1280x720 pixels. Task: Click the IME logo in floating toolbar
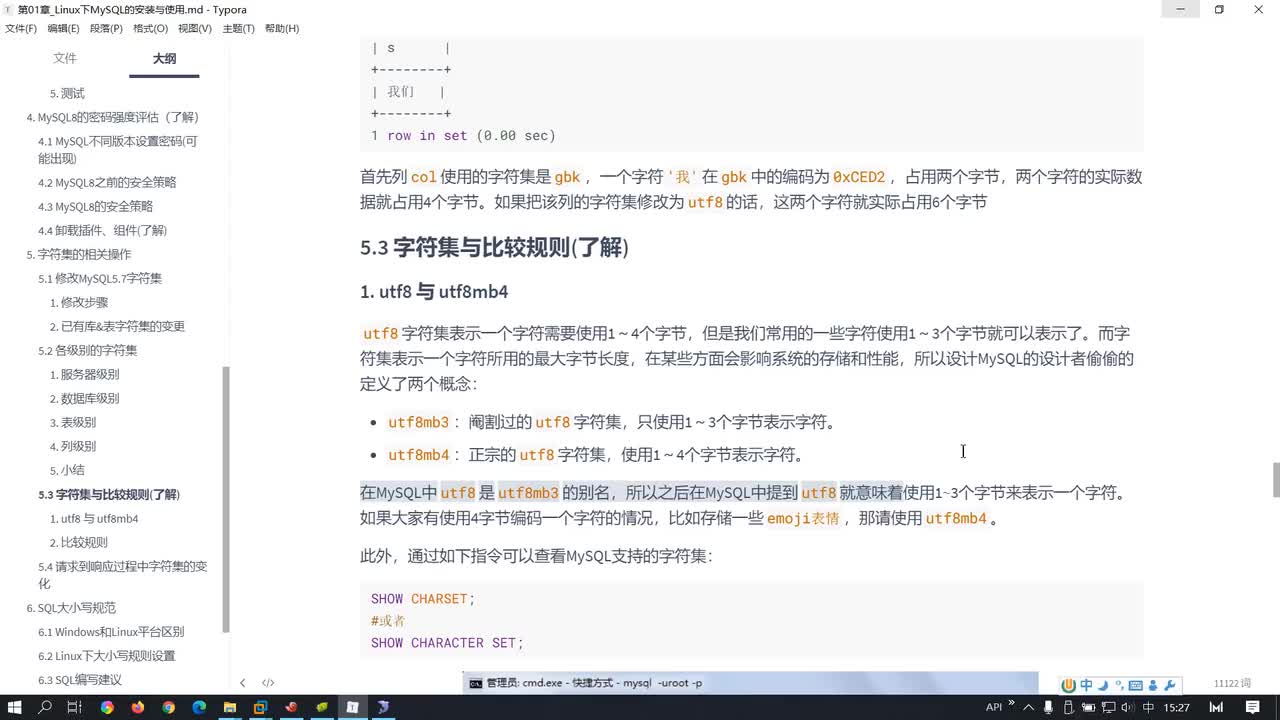(x=1069, y=685)
